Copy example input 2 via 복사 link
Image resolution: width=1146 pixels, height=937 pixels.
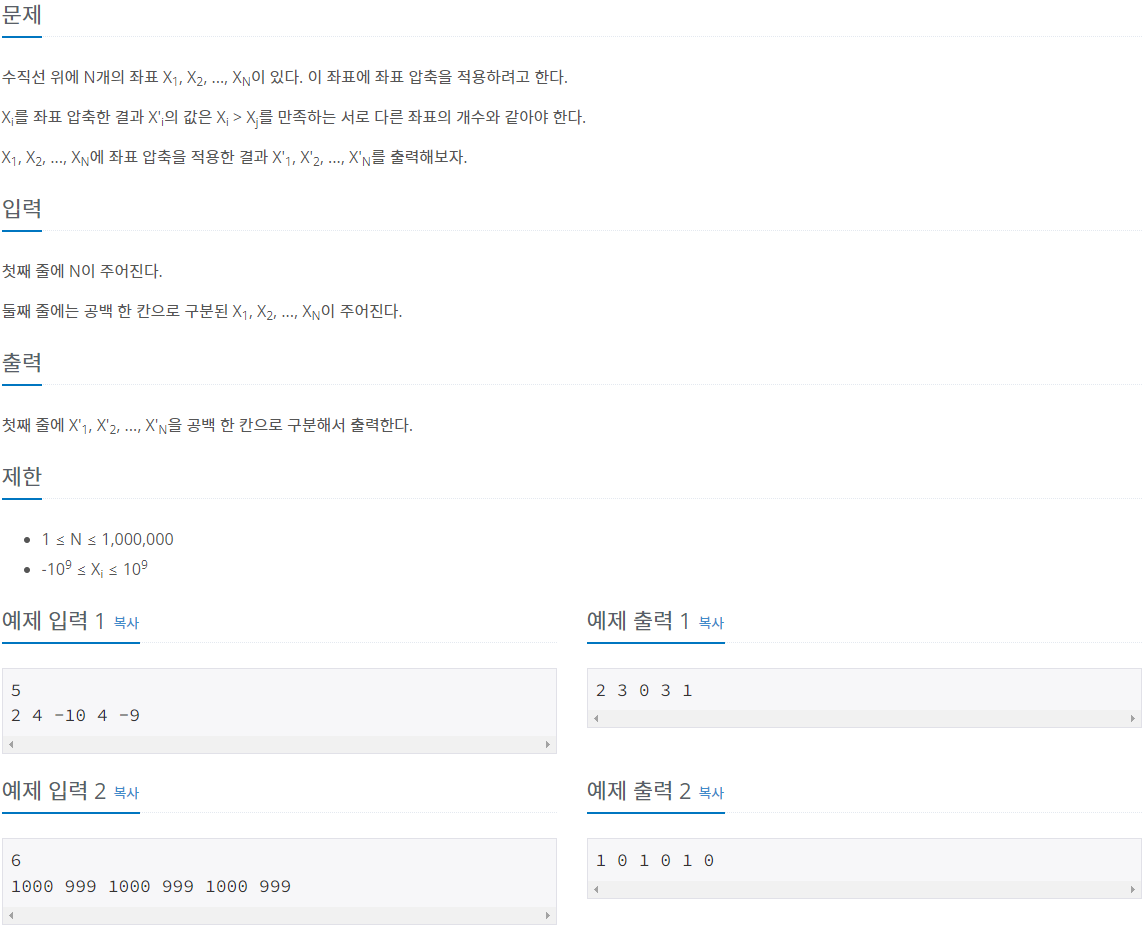[126, 792]
